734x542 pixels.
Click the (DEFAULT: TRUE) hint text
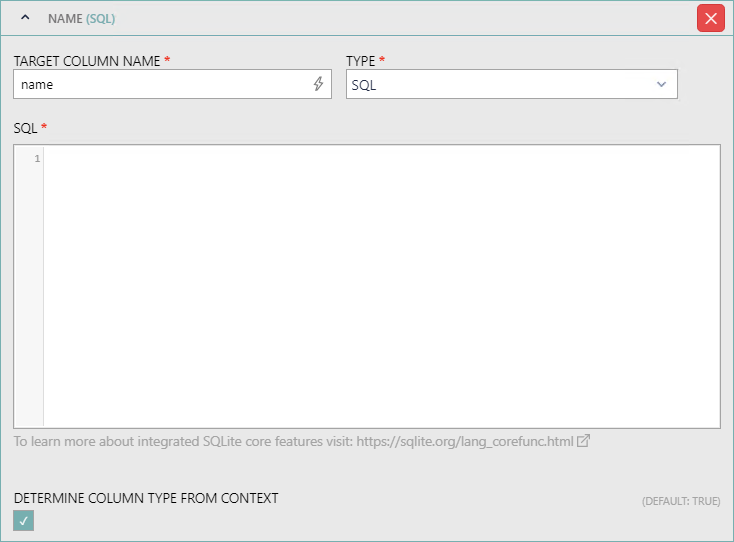(680, 501)
